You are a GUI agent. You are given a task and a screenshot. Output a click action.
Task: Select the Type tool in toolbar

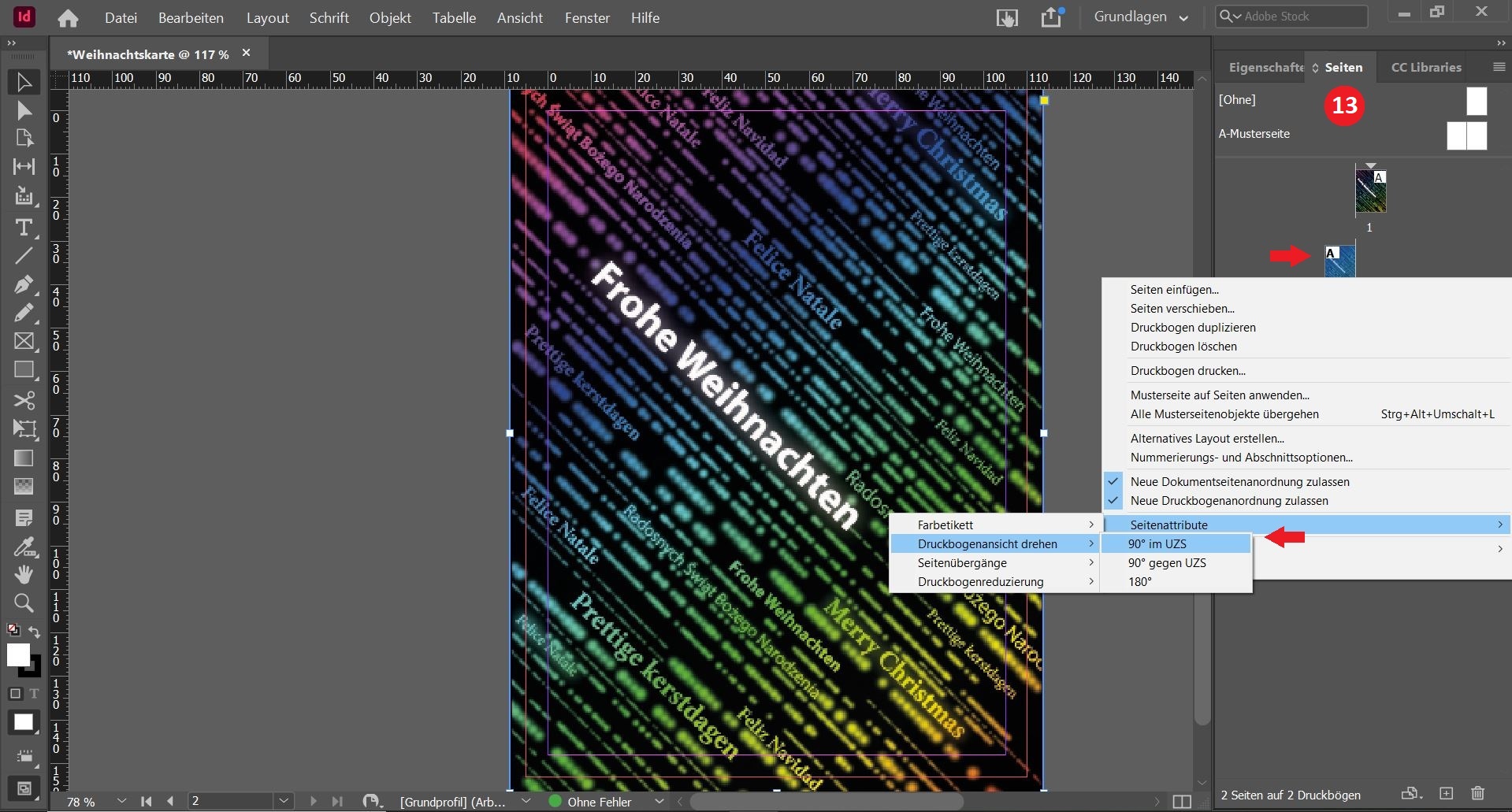[x=24, y=228]
